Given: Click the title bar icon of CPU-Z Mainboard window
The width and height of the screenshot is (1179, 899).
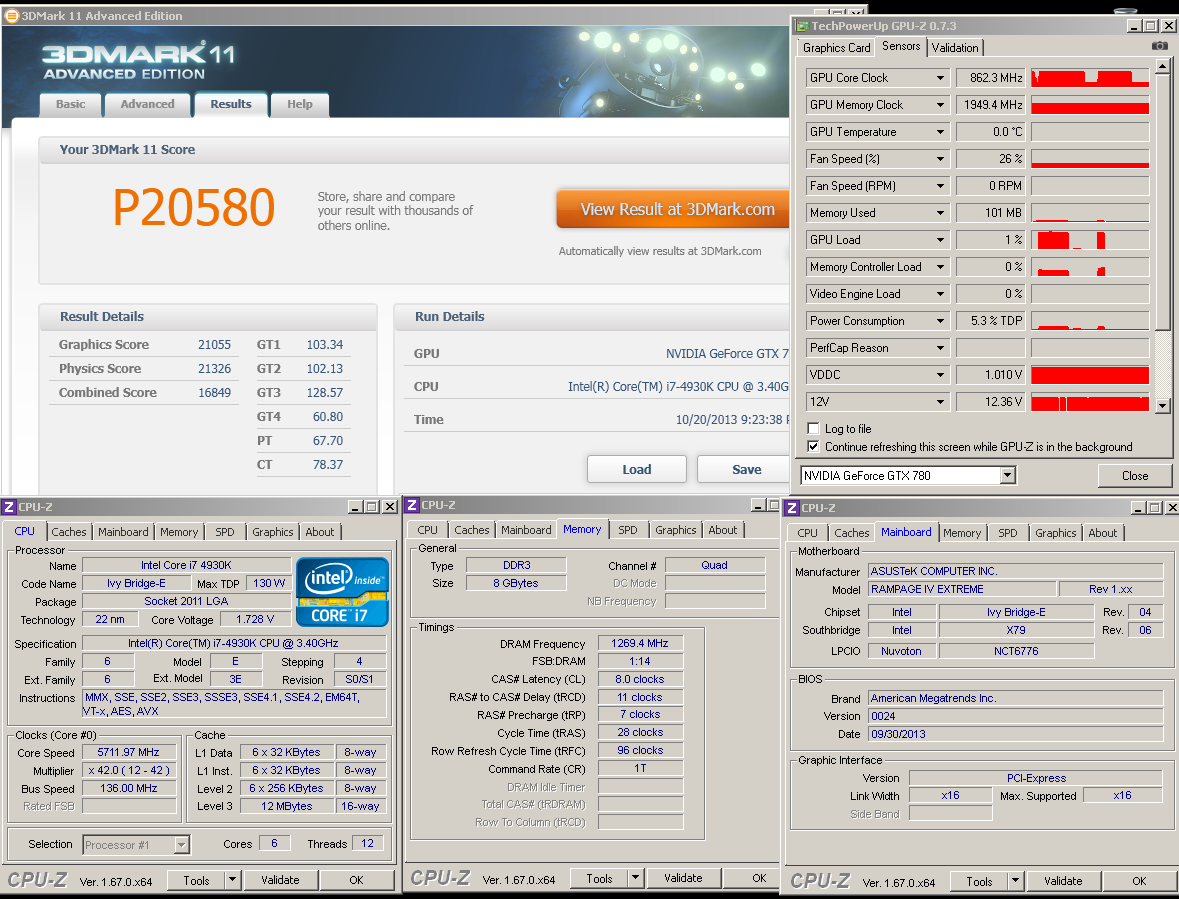Looking at the screenshot, I should 793,508.
